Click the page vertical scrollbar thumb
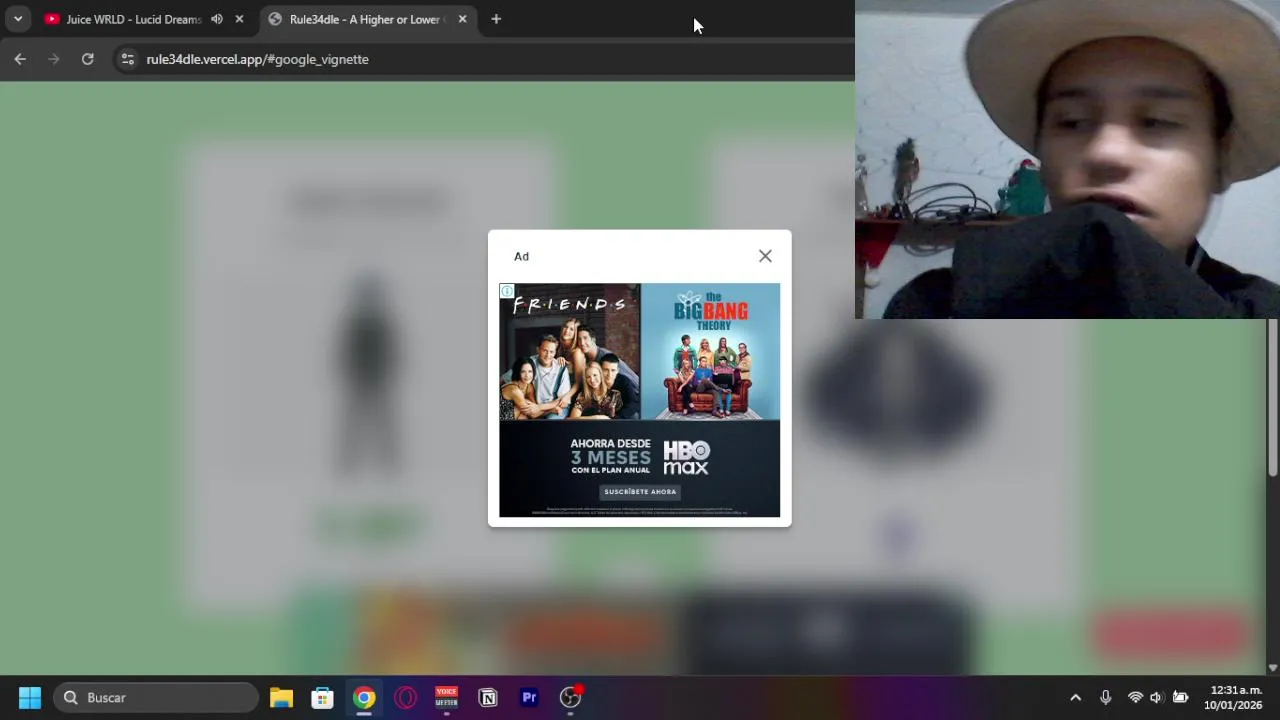 1272,398
